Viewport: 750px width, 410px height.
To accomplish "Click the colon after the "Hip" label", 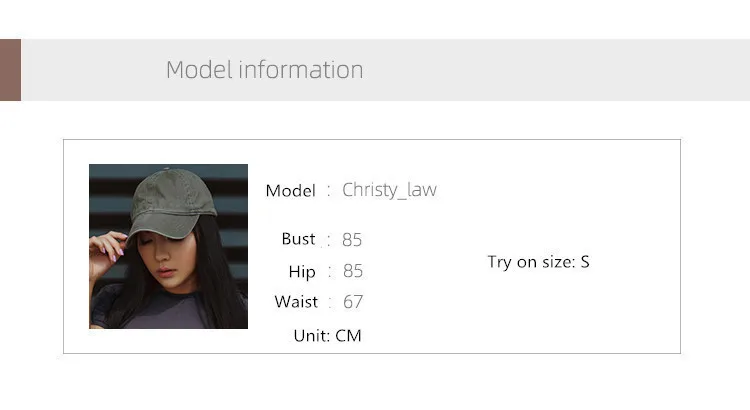I will [x=328, y=271].
